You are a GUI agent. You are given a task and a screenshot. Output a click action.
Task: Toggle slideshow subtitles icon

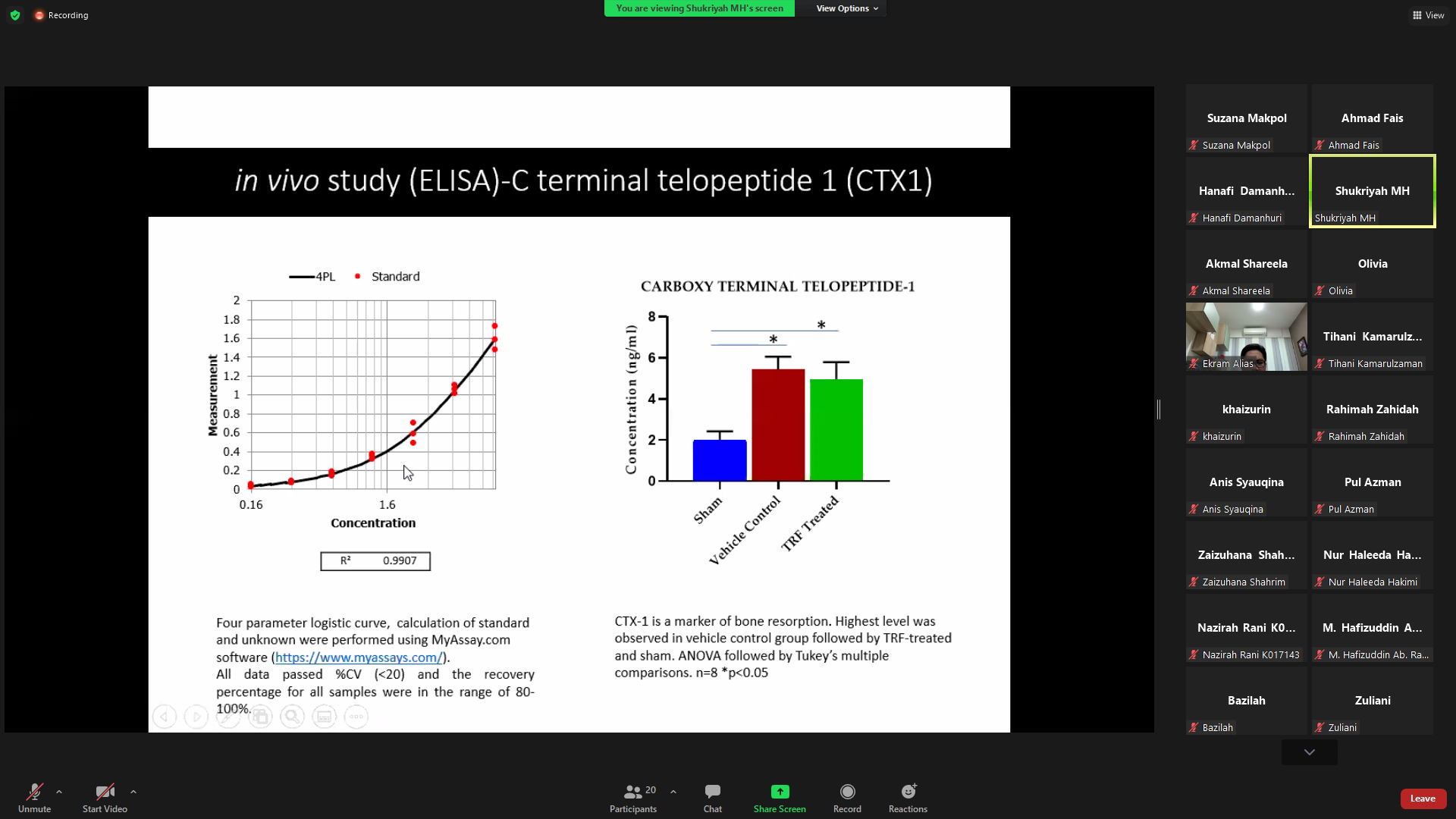(324, 717)
